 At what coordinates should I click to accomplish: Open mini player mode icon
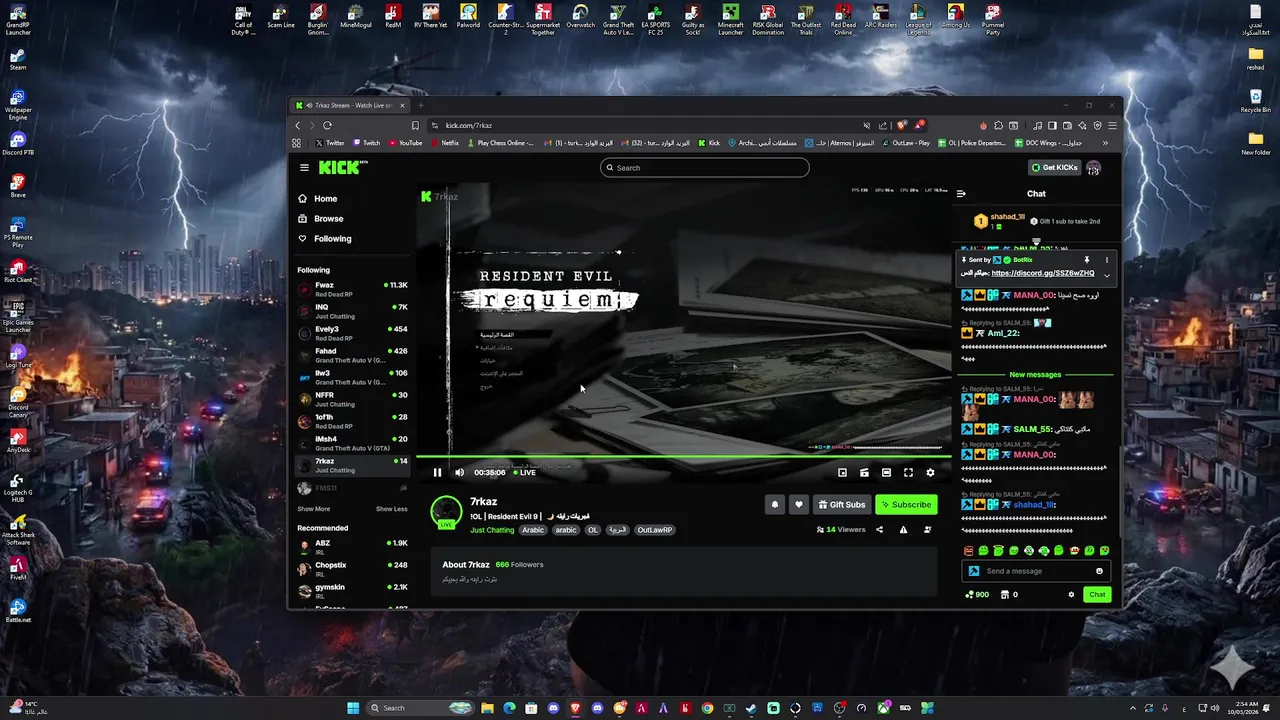pyautogui.click(x=842, y=472)
